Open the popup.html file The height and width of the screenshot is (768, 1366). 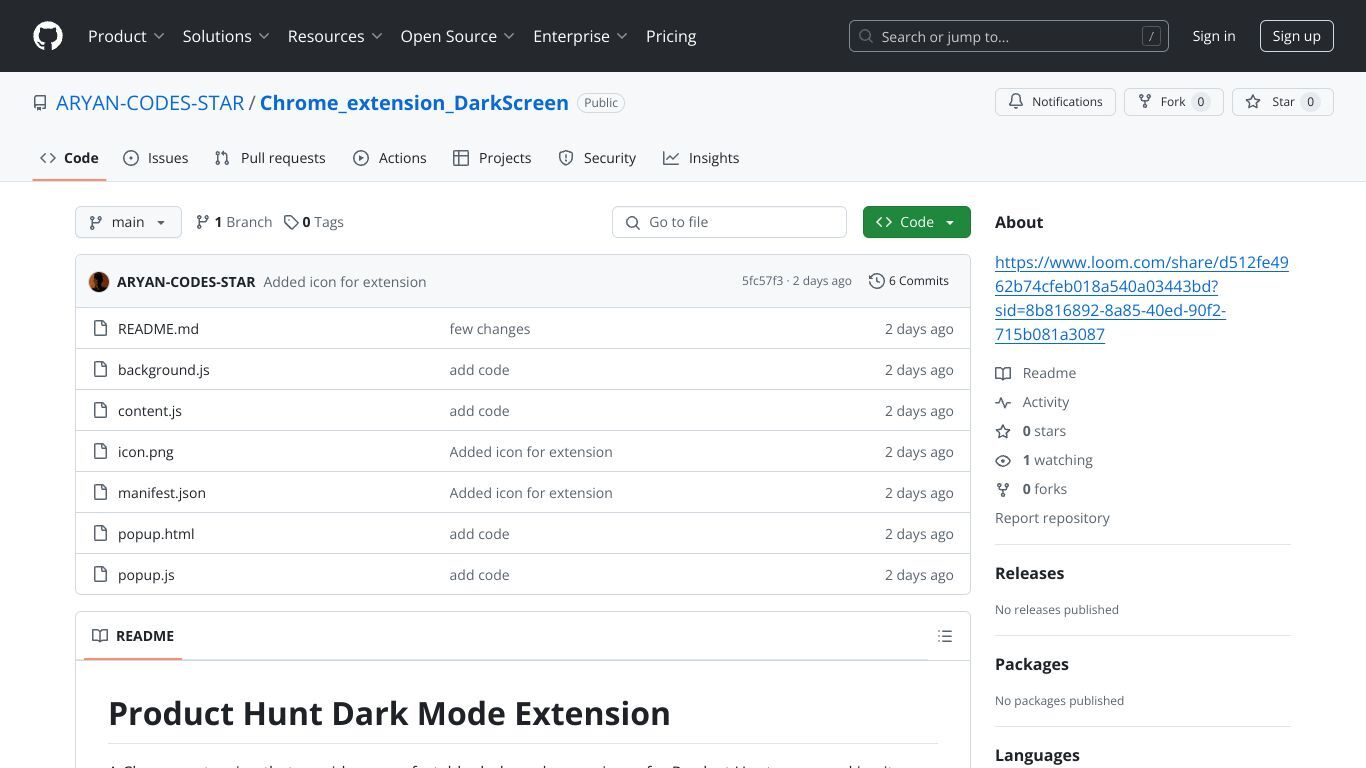point(156,534)
